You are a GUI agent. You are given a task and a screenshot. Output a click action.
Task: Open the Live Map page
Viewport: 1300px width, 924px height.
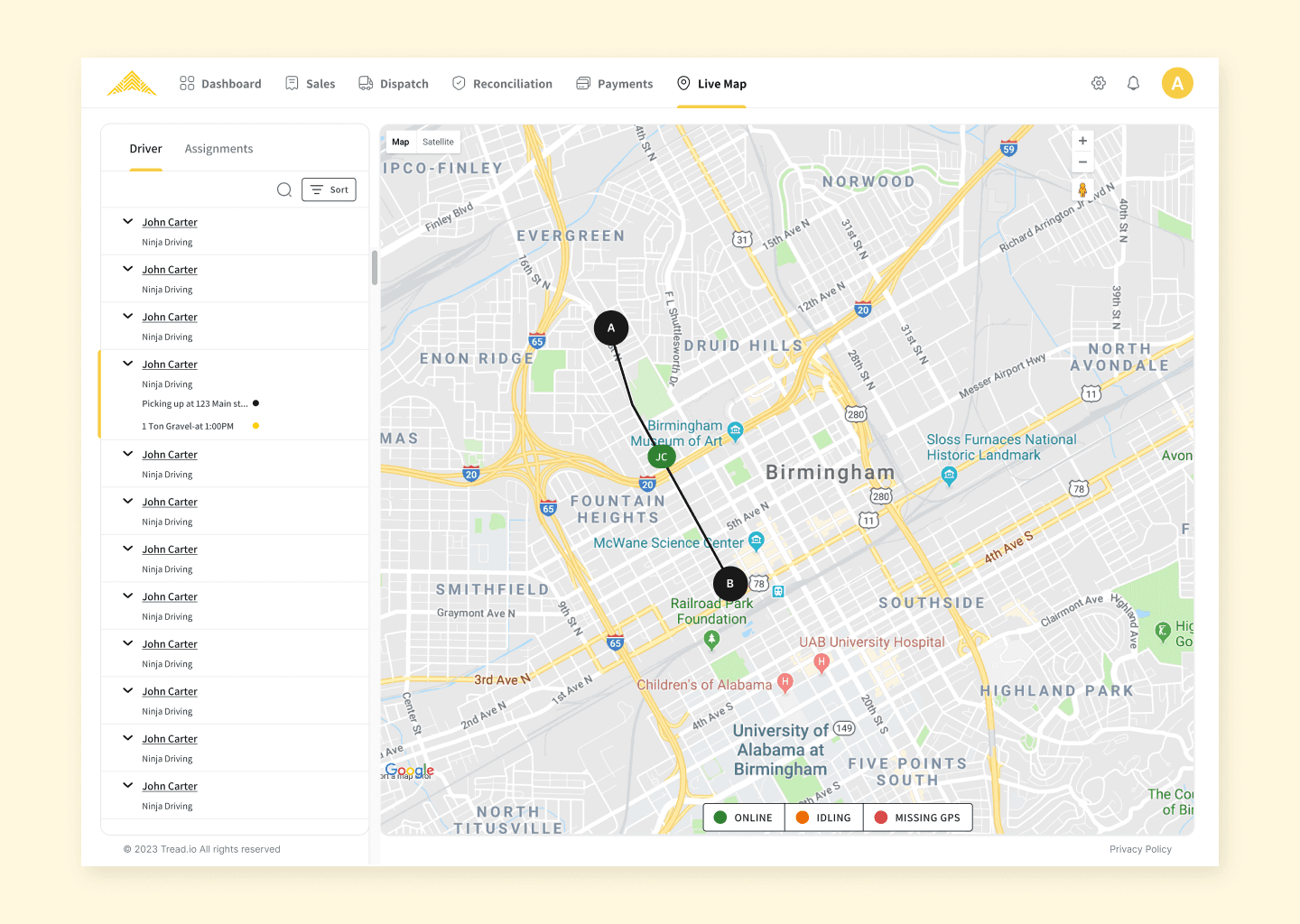tap(711, 83)
